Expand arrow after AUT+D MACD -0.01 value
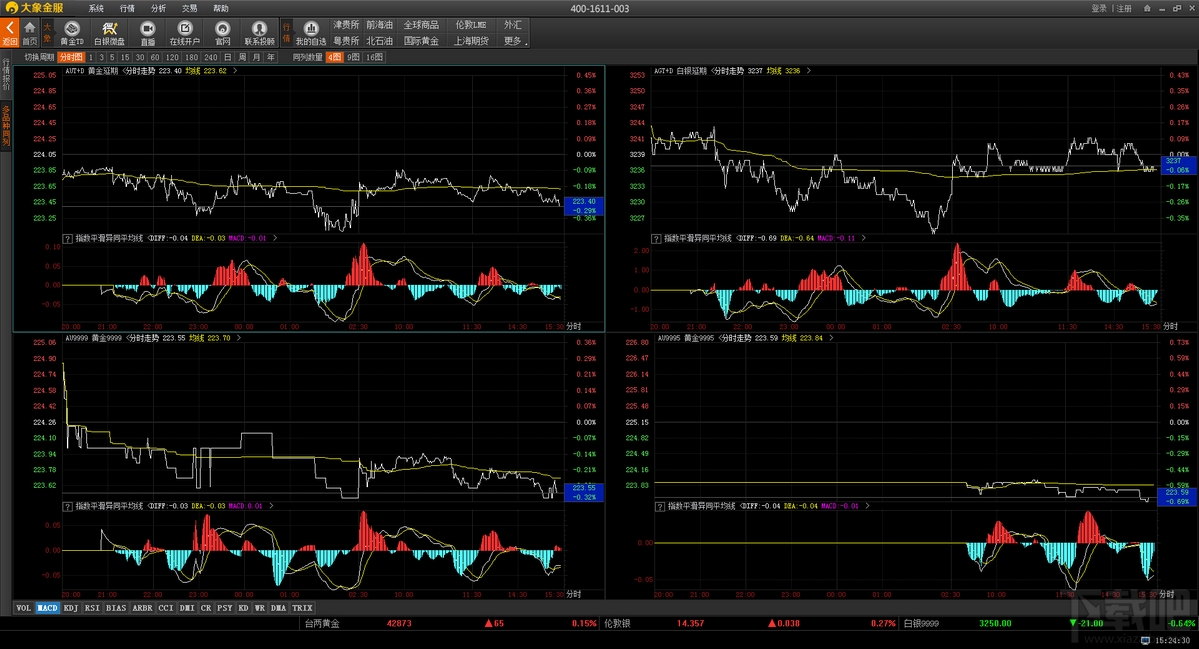Image resolution: width=1199 pixels, height=649 pixels. click(275, 239)
